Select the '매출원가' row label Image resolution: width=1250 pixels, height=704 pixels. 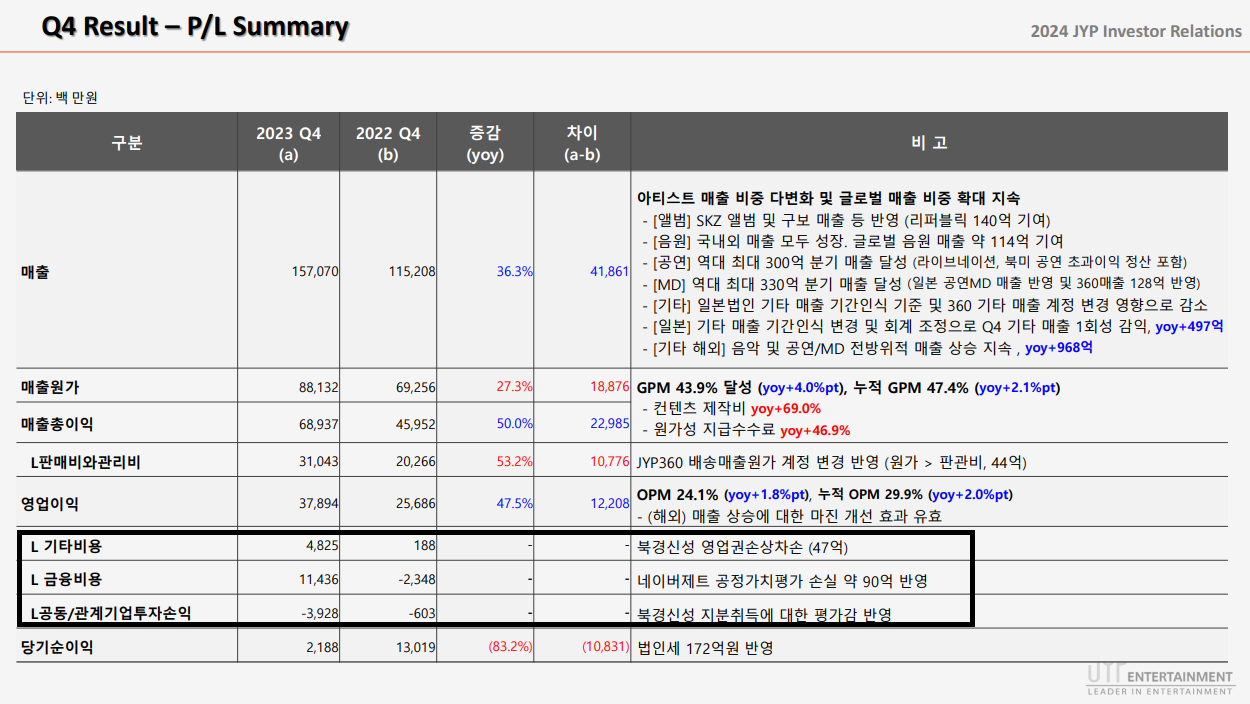point(50,387)
